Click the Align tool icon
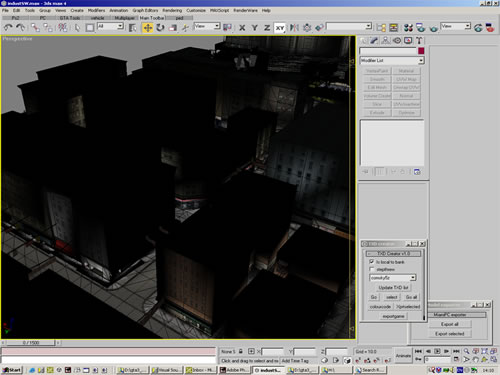The width and height of the screenshot is (500, 375). [x=319, y=27]
